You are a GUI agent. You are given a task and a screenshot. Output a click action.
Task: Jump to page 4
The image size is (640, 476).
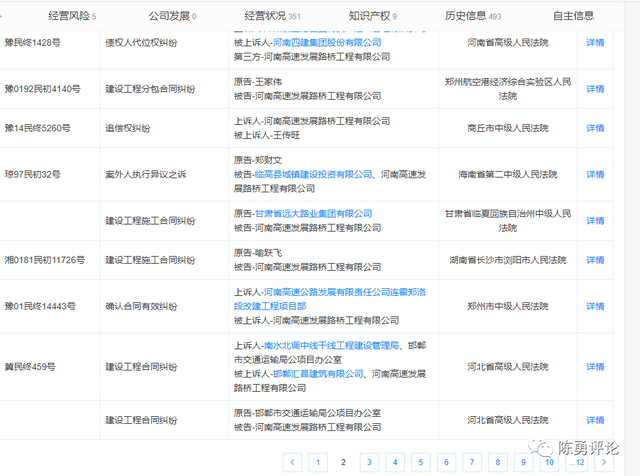click(395, 462)
